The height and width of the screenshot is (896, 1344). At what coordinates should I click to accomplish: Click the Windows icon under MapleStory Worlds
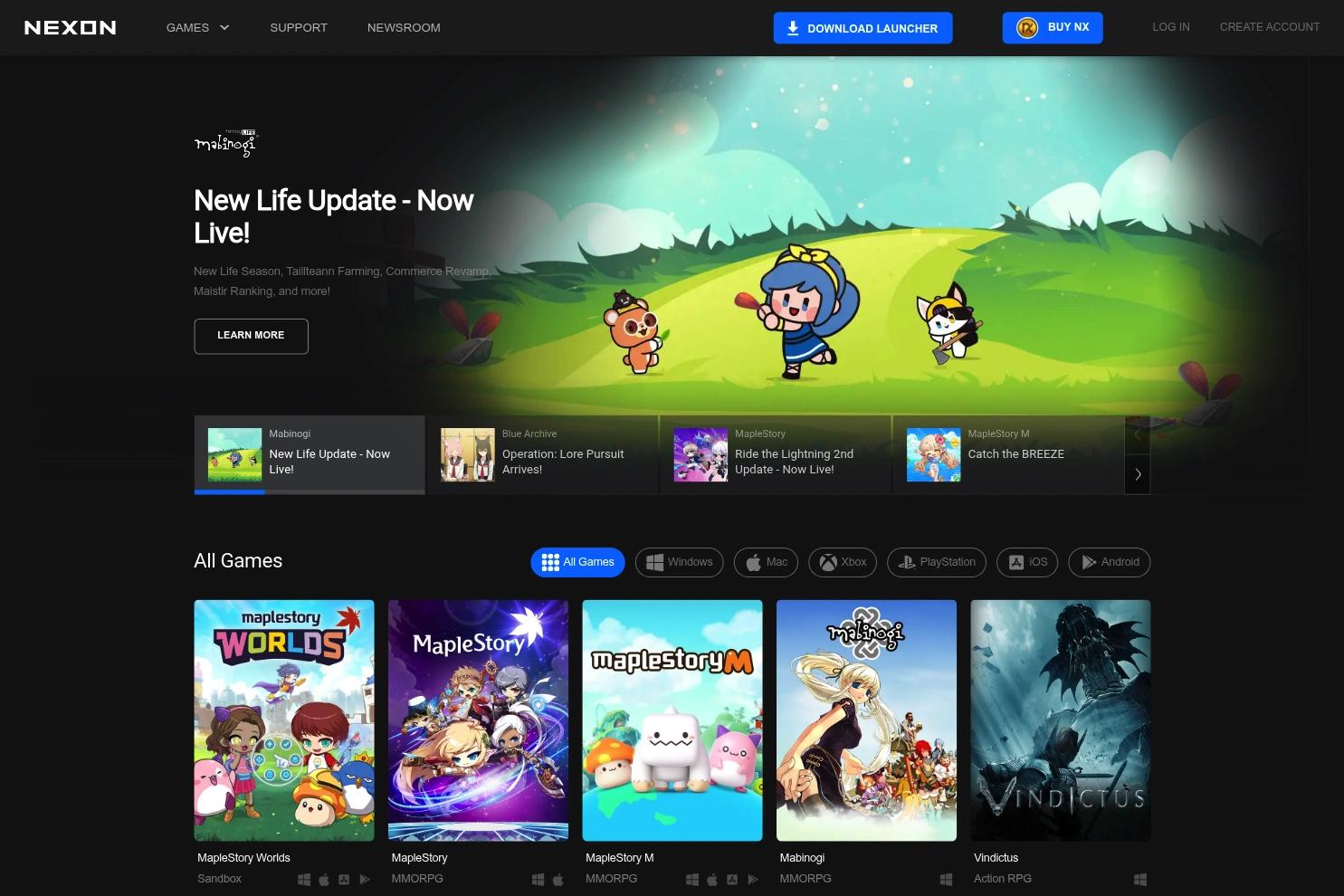click(x=304, y=880)
